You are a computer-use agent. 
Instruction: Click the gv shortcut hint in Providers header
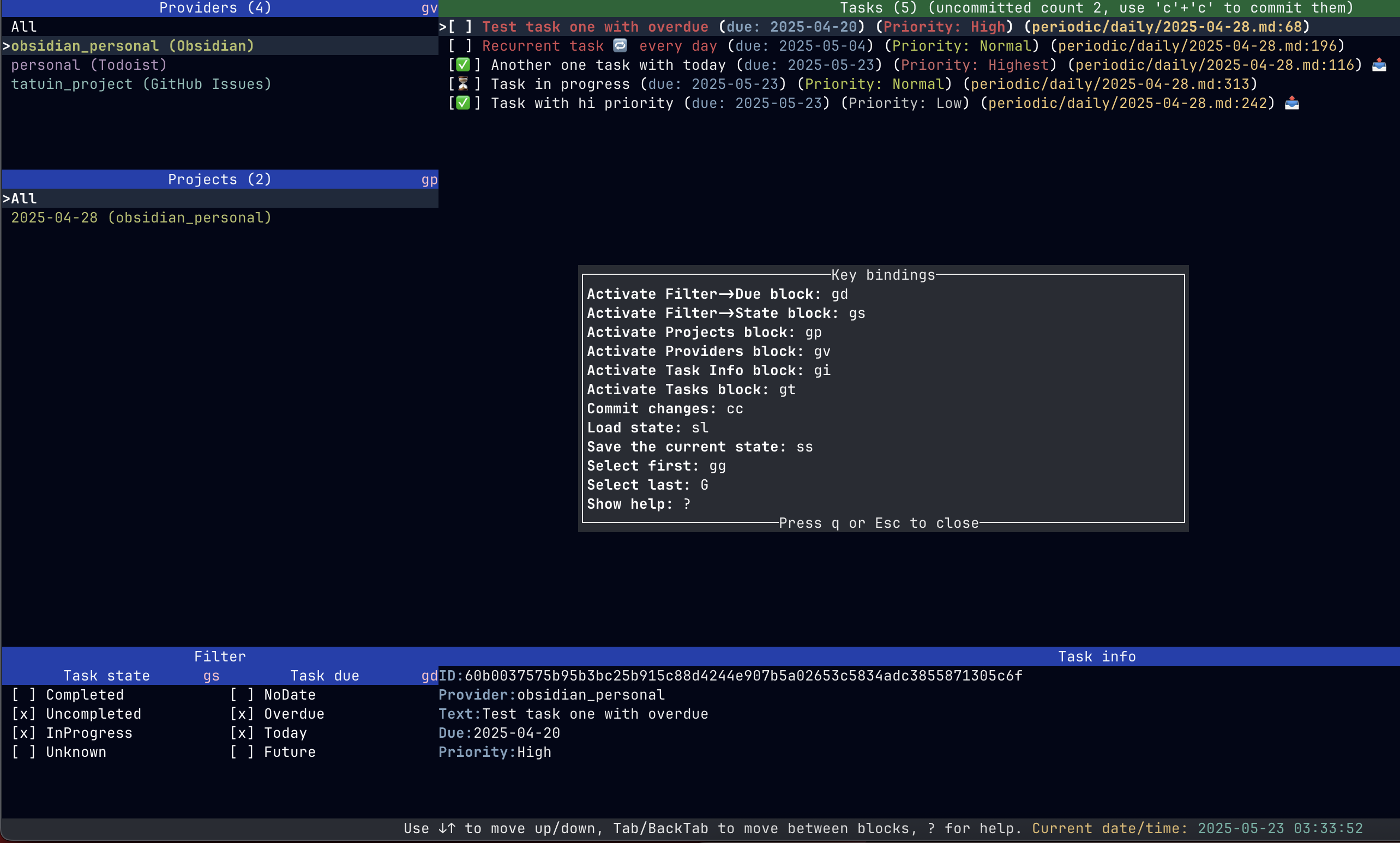point(429,8)
